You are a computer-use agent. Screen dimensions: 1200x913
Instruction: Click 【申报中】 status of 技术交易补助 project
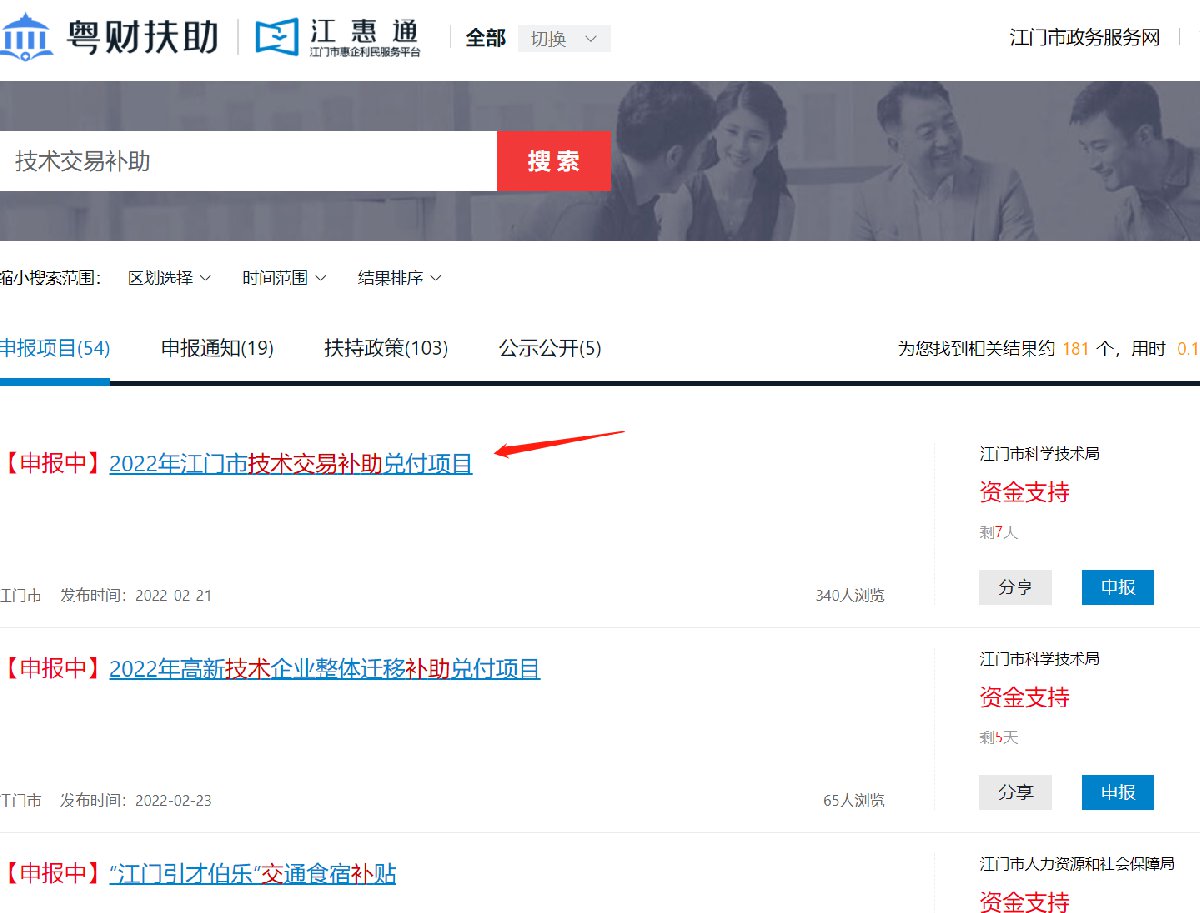pos(52,464)
